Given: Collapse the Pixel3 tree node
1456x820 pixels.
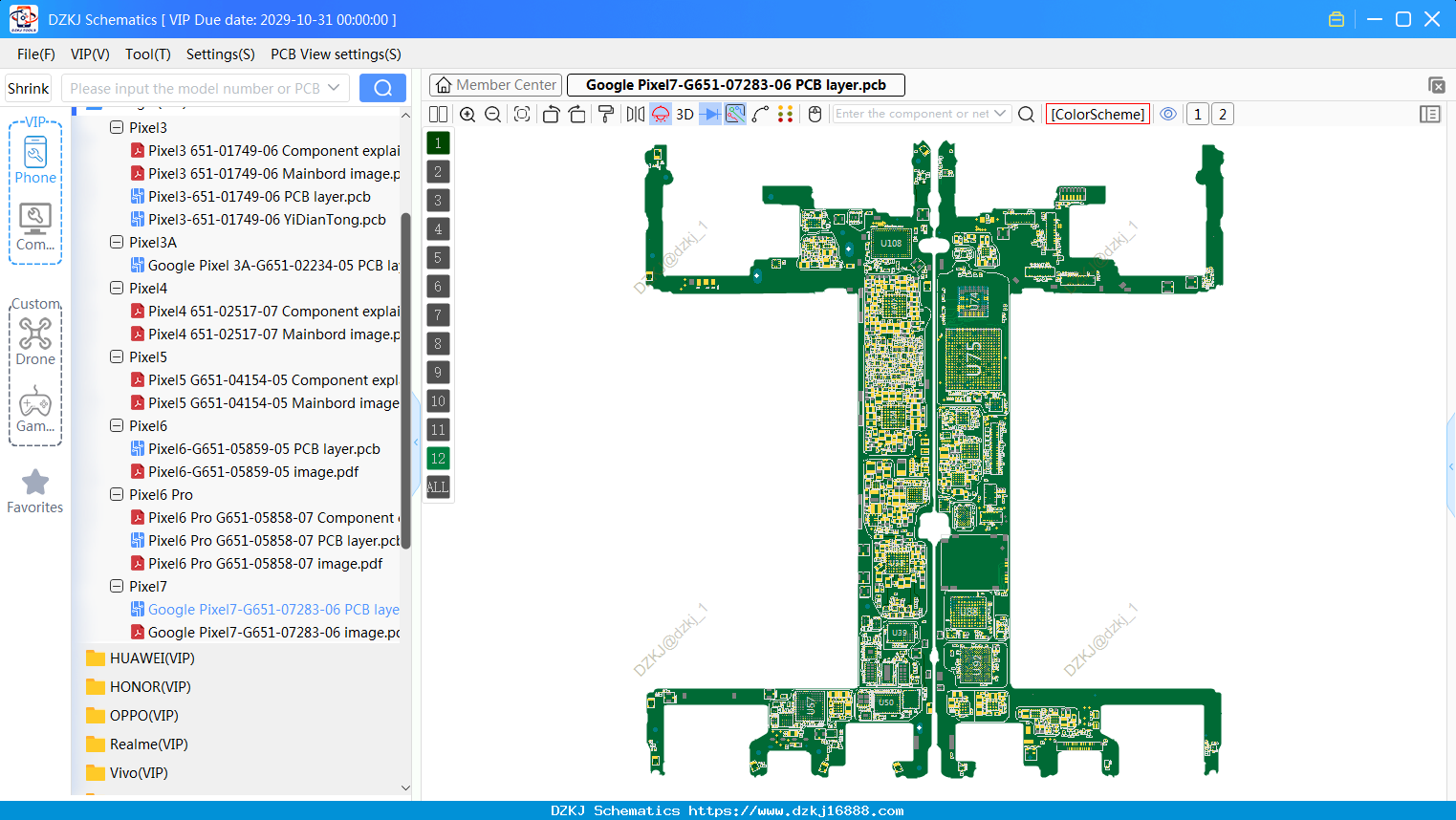Looking at the screenshot, I should click(x=117, y=127).
